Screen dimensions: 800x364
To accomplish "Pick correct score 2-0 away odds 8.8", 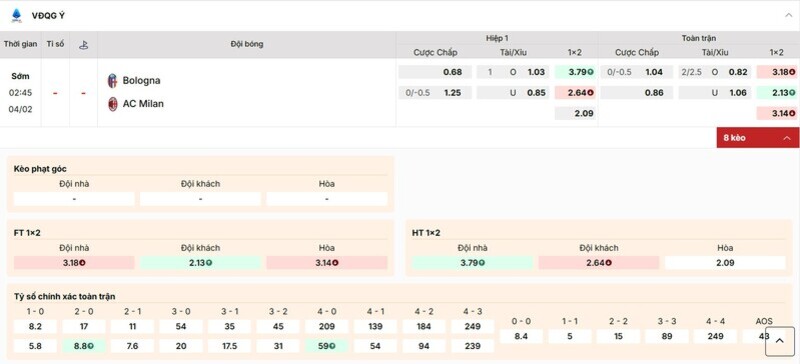I will coord(84,346).
